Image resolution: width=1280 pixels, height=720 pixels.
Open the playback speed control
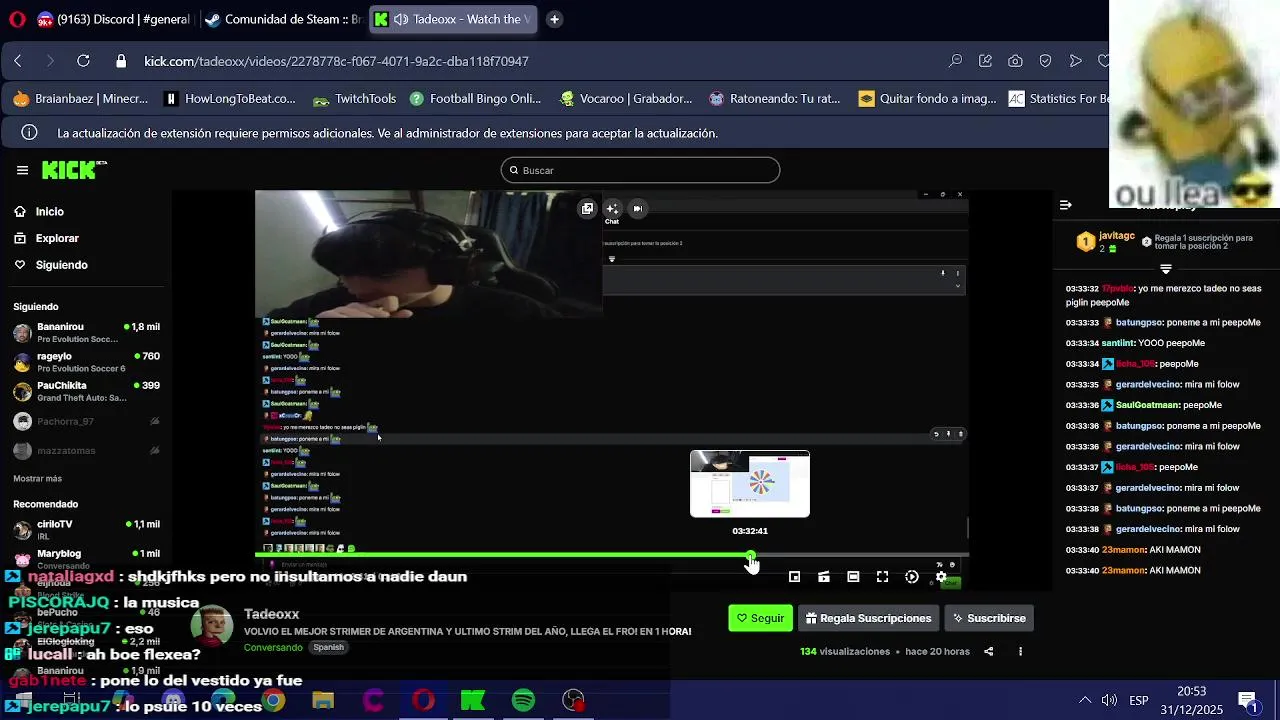pos(912,577)
